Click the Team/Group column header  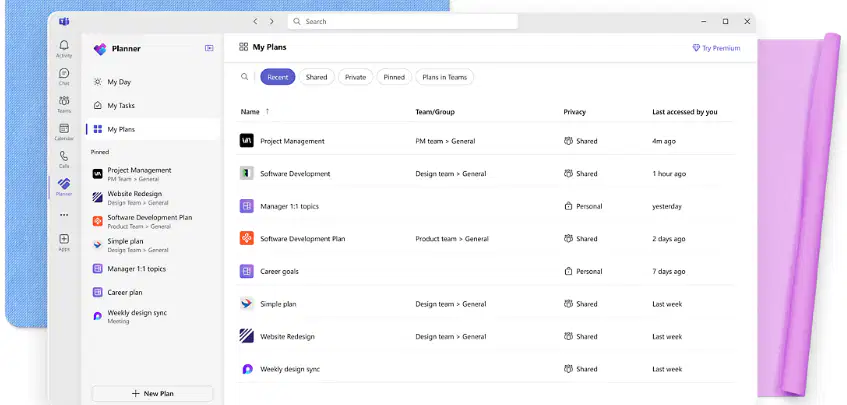435,112
